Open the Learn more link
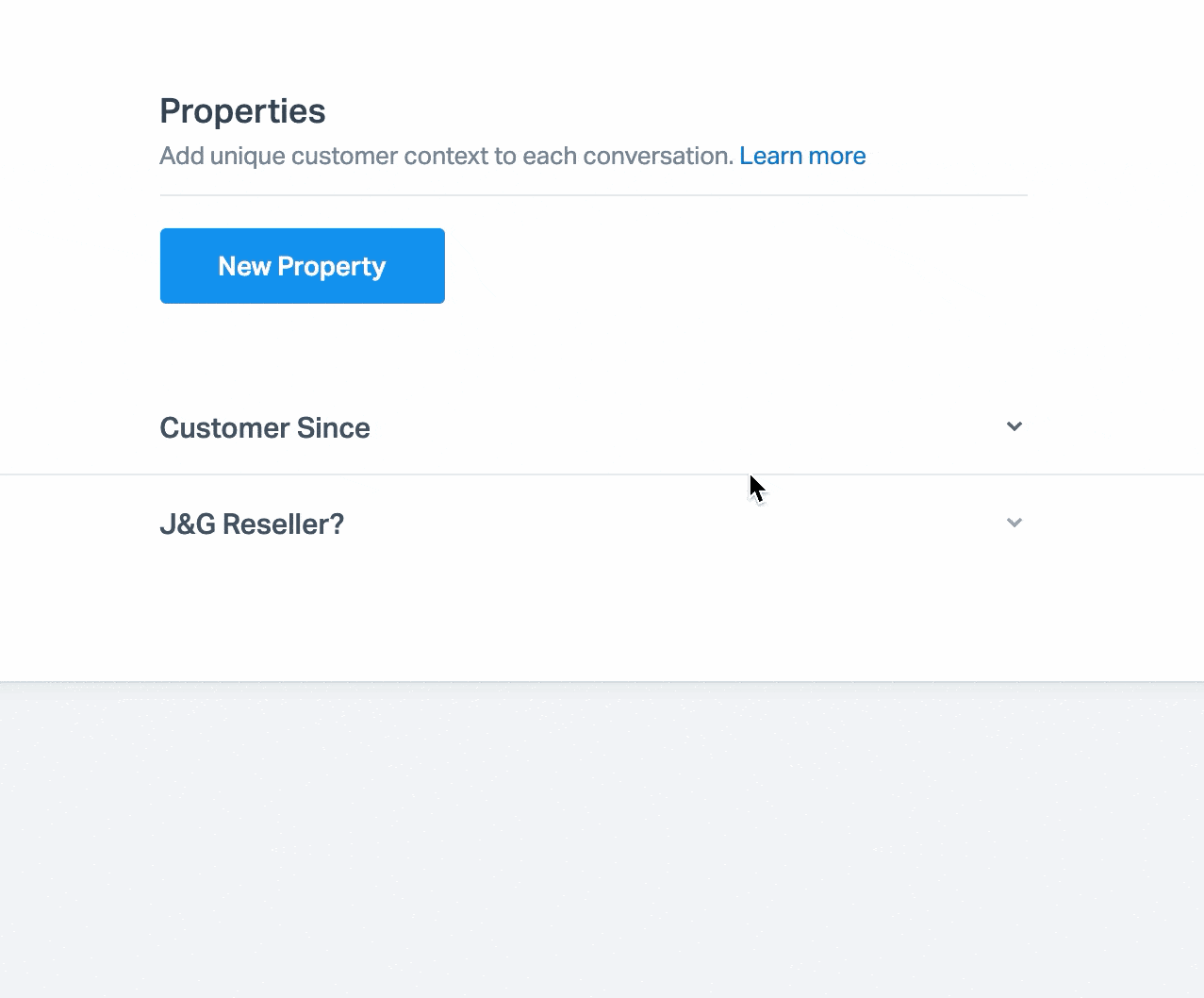This screenshot has height=998, width=1204. pos(802,156)
